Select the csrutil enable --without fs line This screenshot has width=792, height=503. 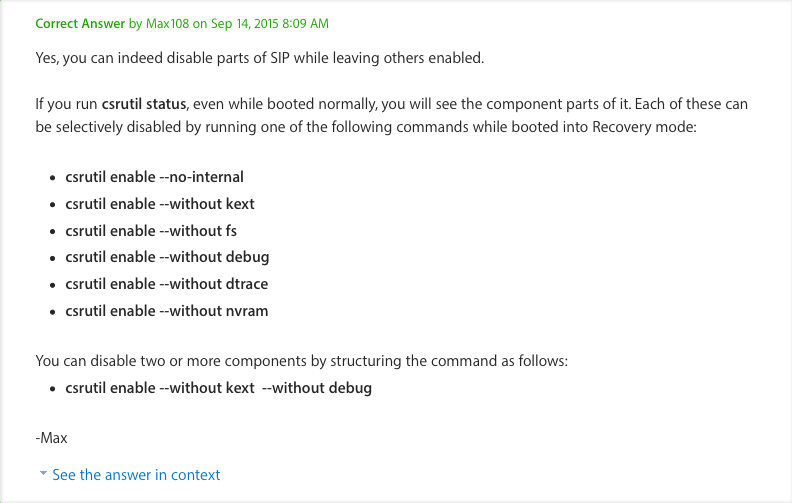coord(151,231)
